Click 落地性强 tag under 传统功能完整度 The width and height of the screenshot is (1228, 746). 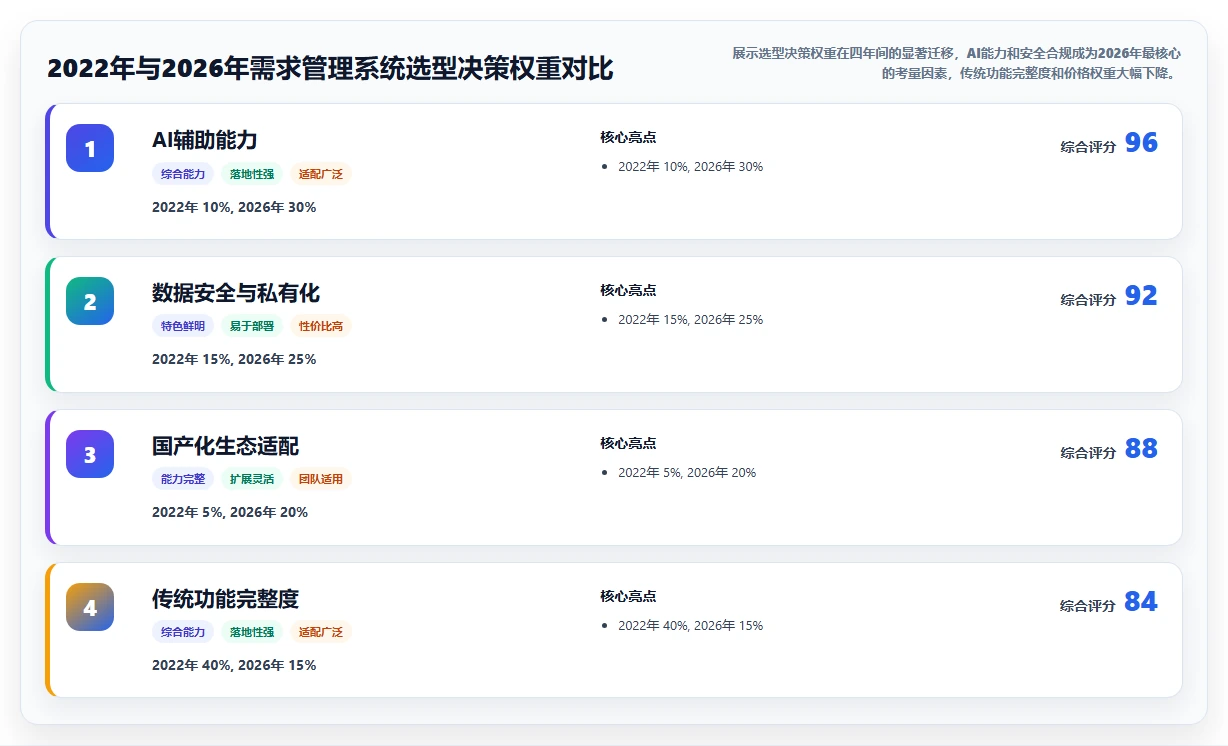(252, 632)
